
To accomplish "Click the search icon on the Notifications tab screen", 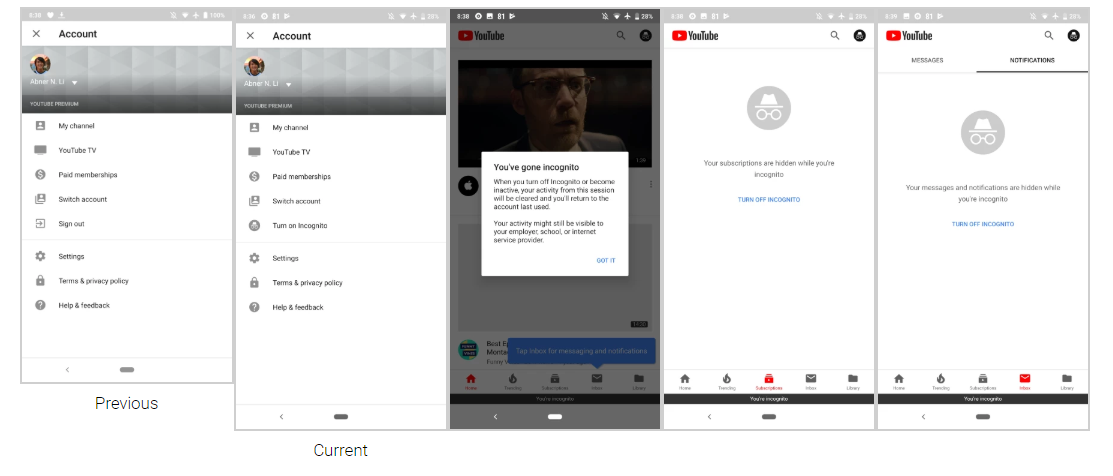I will [x=1049, y=35].
